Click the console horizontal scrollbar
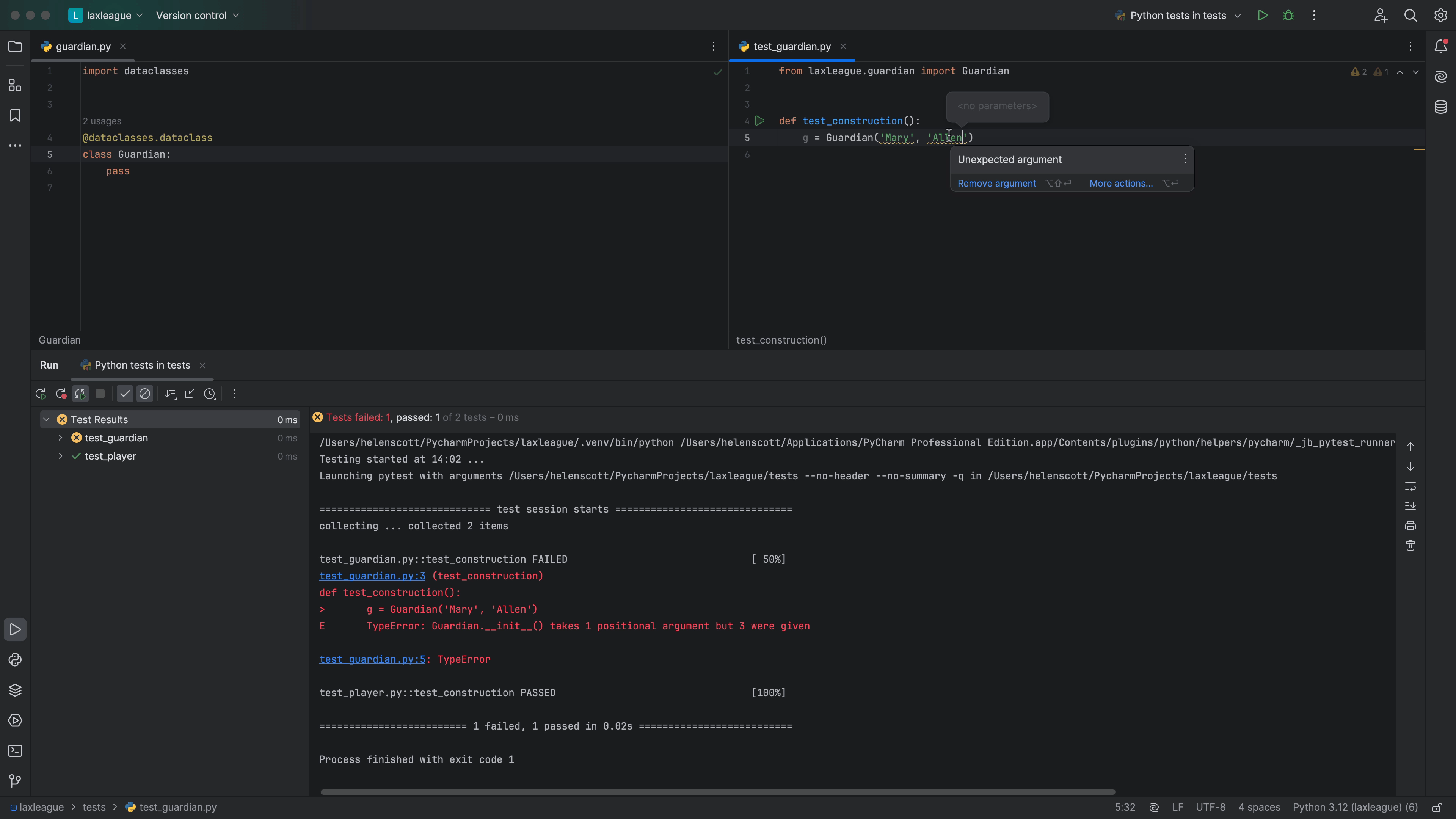This screenshot has height=819, width=1456. (x=718, y=792)
